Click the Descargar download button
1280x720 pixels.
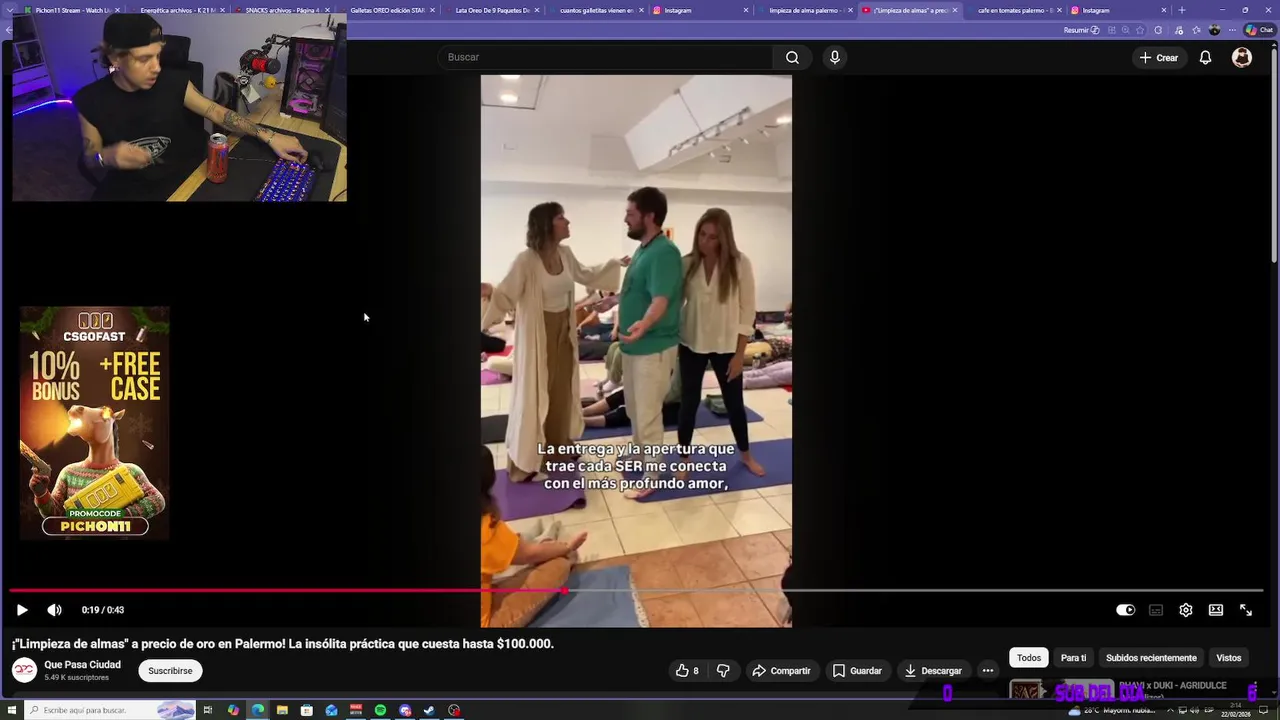(x=933, y=671)
